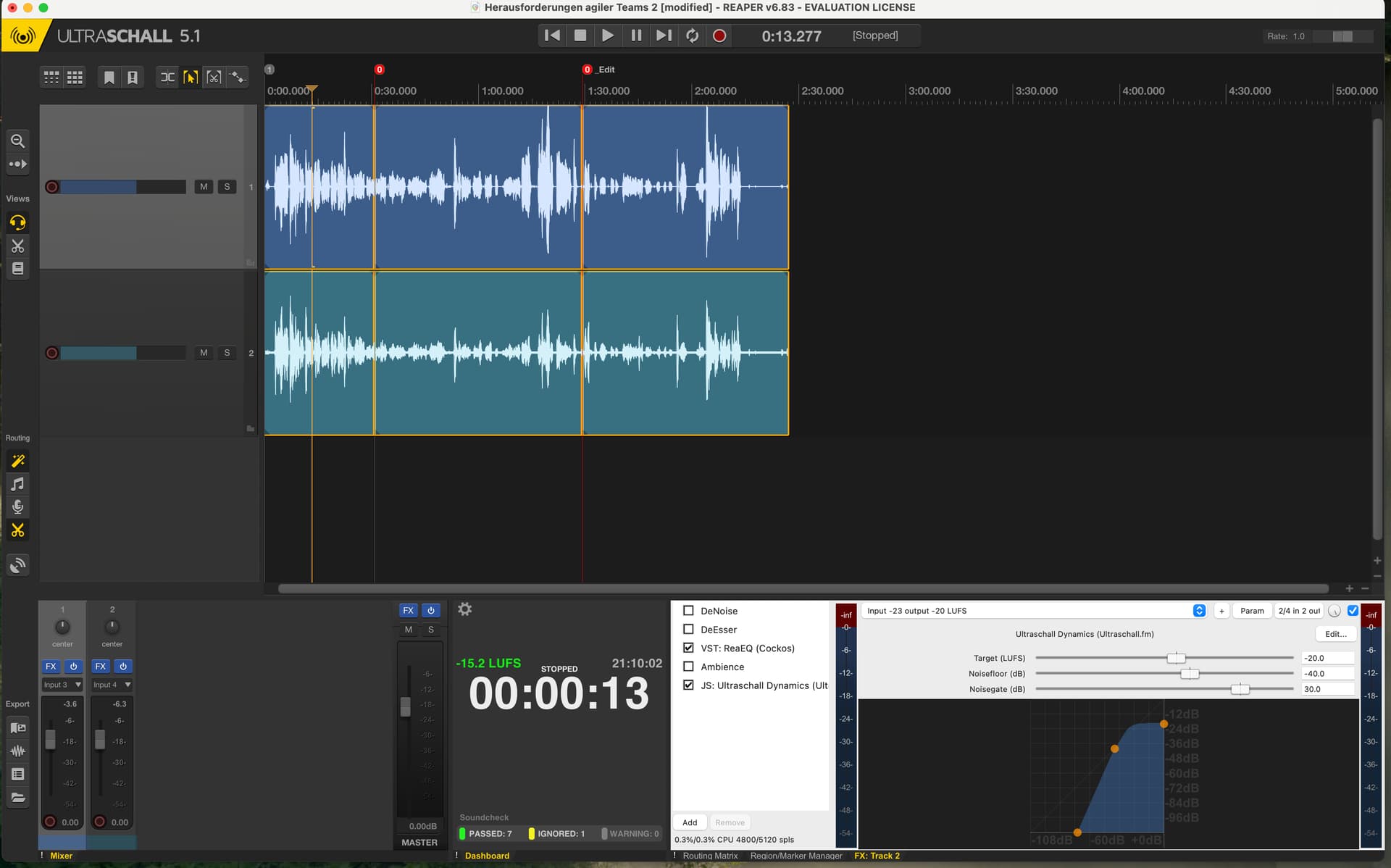Jump to project end button
Viewport: 1391px width, 868px height.
664,36
